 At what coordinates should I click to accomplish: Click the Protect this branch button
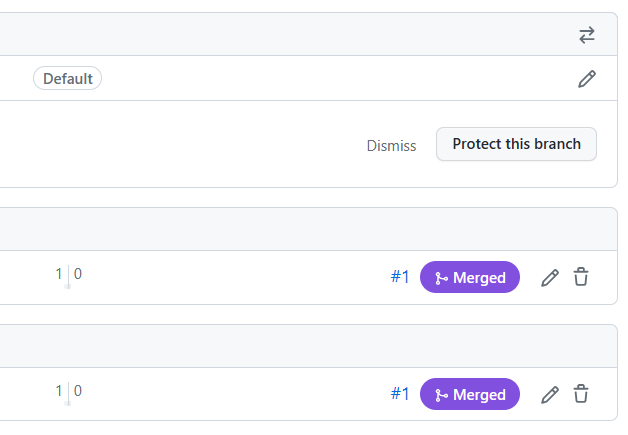pyautogui.click(x=516, y=144)
